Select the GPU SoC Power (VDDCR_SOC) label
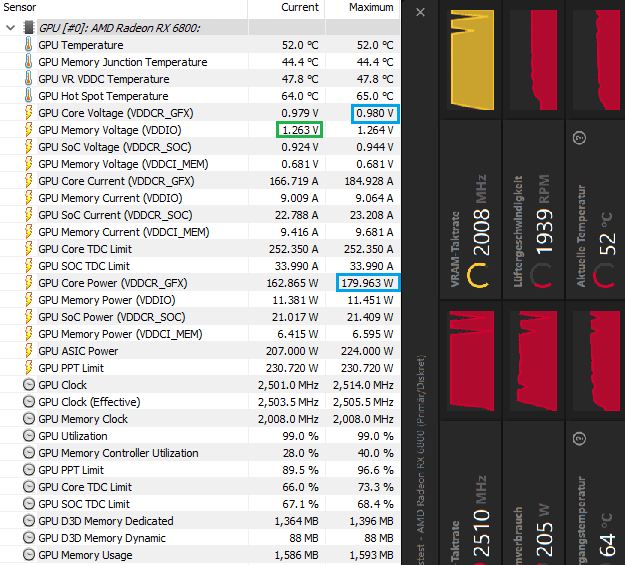This screenshot has height=565, width=625. (112, 317)
